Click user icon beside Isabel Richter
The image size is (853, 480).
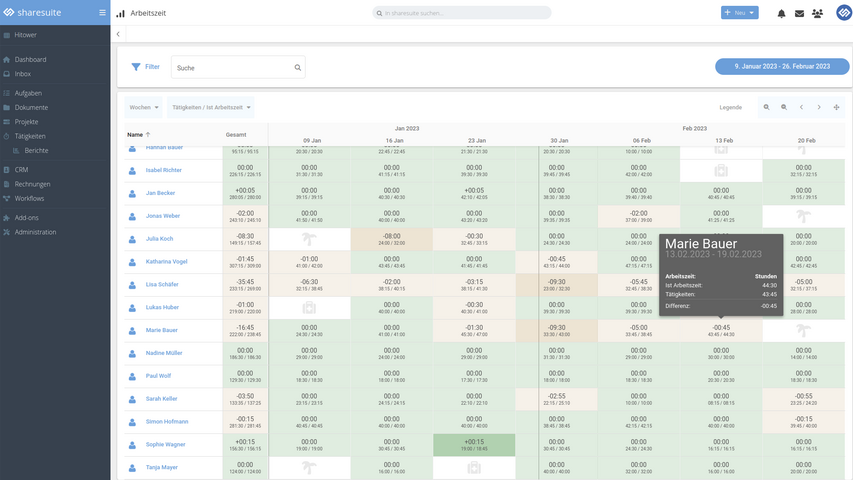(x=132, y=170)
